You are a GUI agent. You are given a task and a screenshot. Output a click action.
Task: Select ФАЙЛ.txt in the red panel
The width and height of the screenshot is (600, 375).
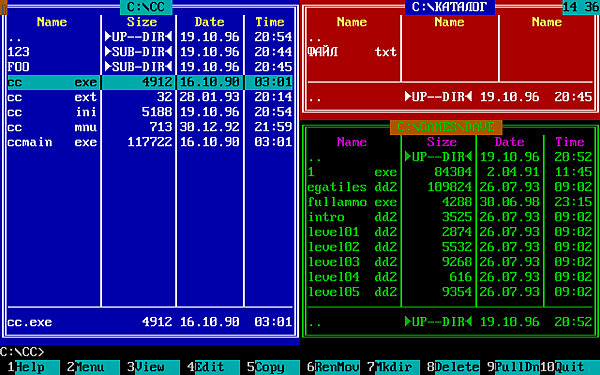tap(352, 52)
